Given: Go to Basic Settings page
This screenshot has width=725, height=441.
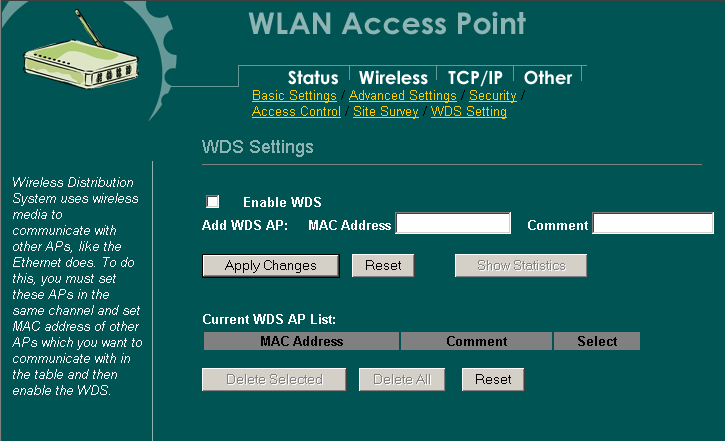Looking at the screenshot, I should coord(294,96).
